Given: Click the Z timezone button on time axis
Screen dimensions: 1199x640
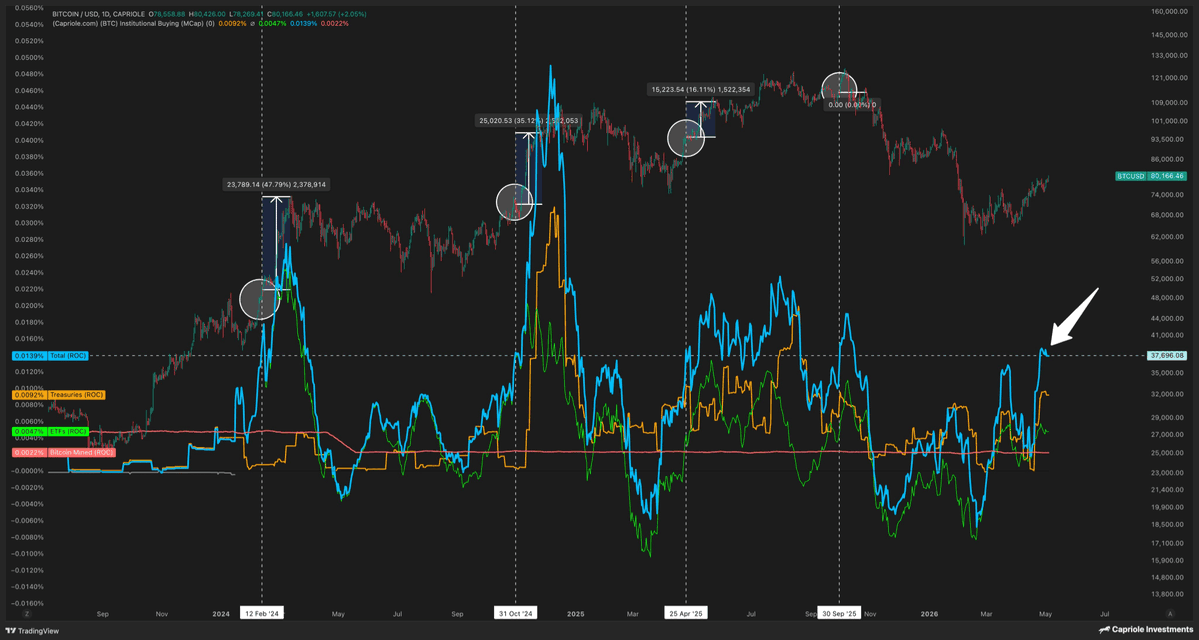Looking at the screenshot, I should [26, 614].
